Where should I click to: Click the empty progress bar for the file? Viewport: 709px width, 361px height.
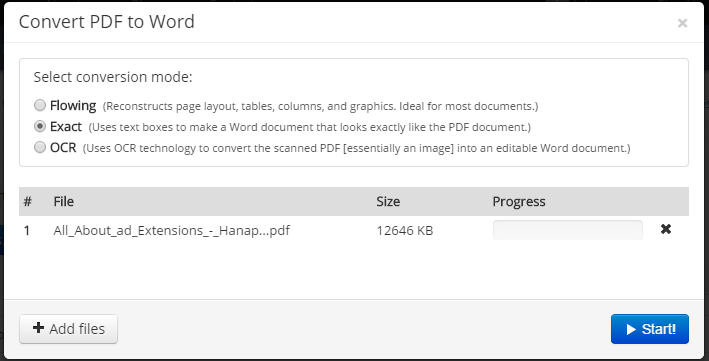coord(567,230)
